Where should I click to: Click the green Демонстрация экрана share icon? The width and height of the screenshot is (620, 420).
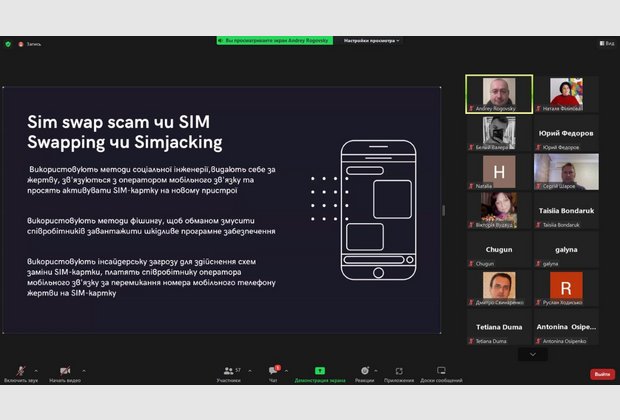[320, 370]
